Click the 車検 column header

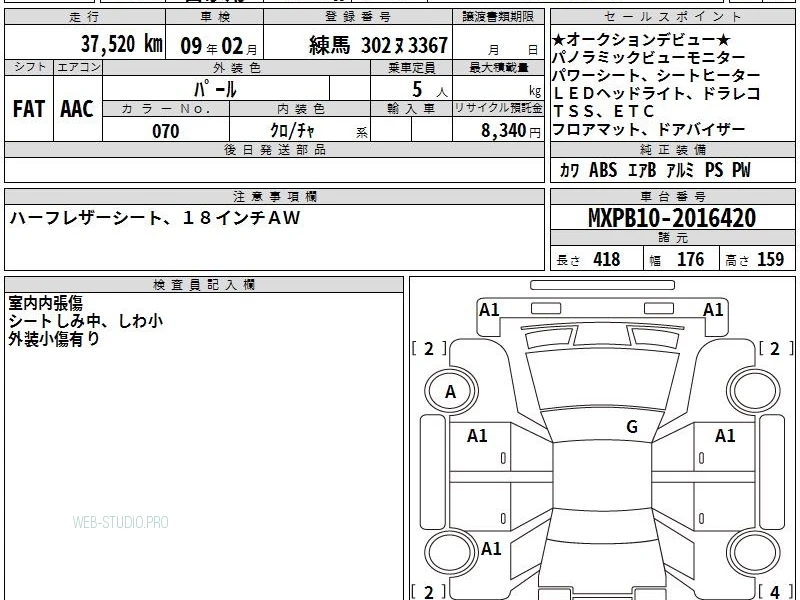click(x=215, y=17)
